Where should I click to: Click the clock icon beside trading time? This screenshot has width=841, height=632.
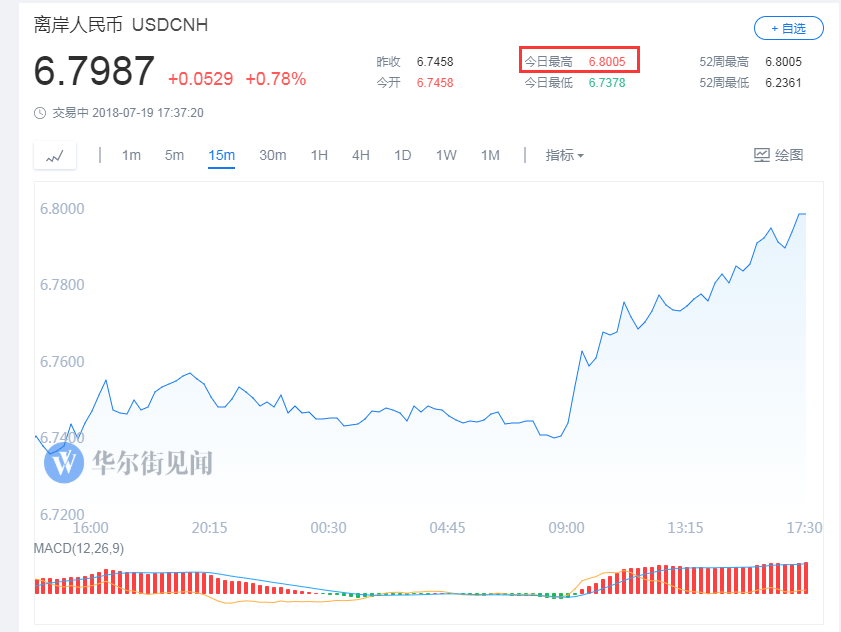(x=40, y=113)
